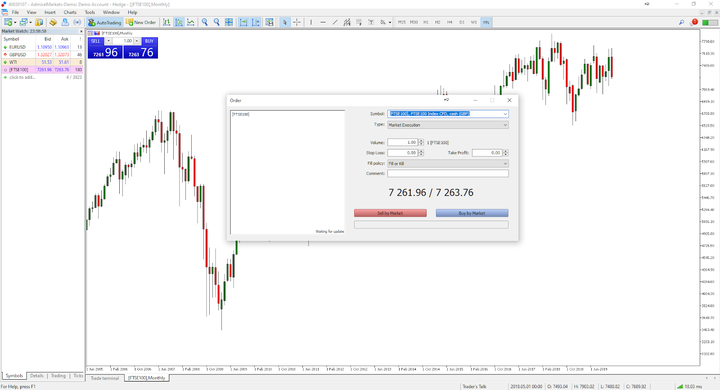Select the equidistant channel tool
This screenshot has height=390, width=720.
coord(347,22)
